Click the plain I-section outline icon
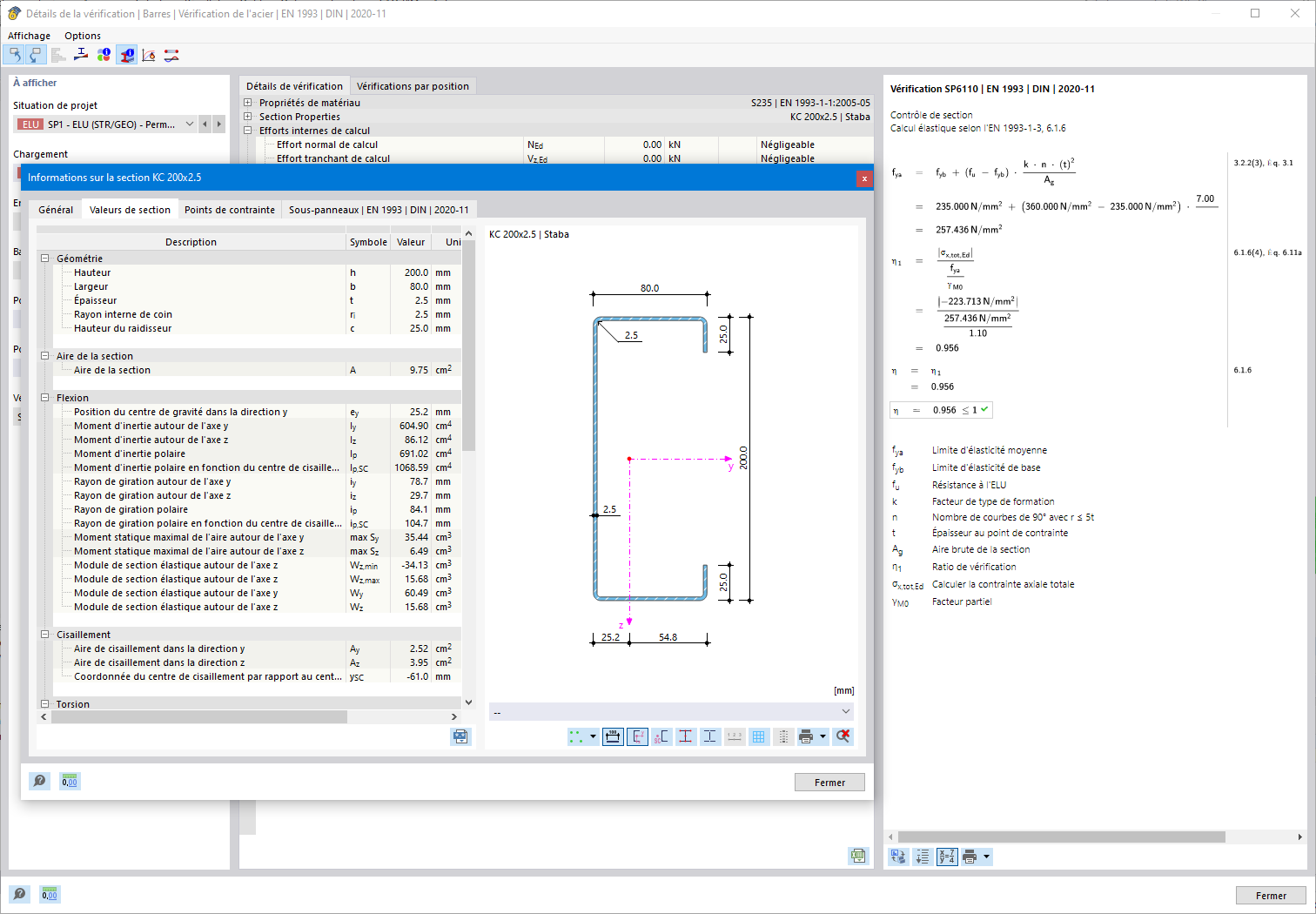Viewport: 1316px width, 914px height. click(710, 736)
